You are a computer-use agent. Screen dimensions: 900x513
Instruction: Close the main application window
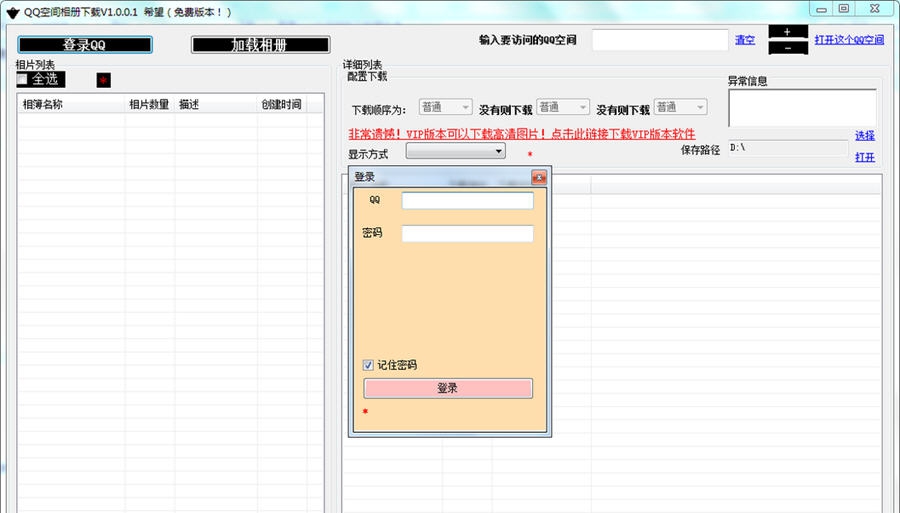pos(874,9)
